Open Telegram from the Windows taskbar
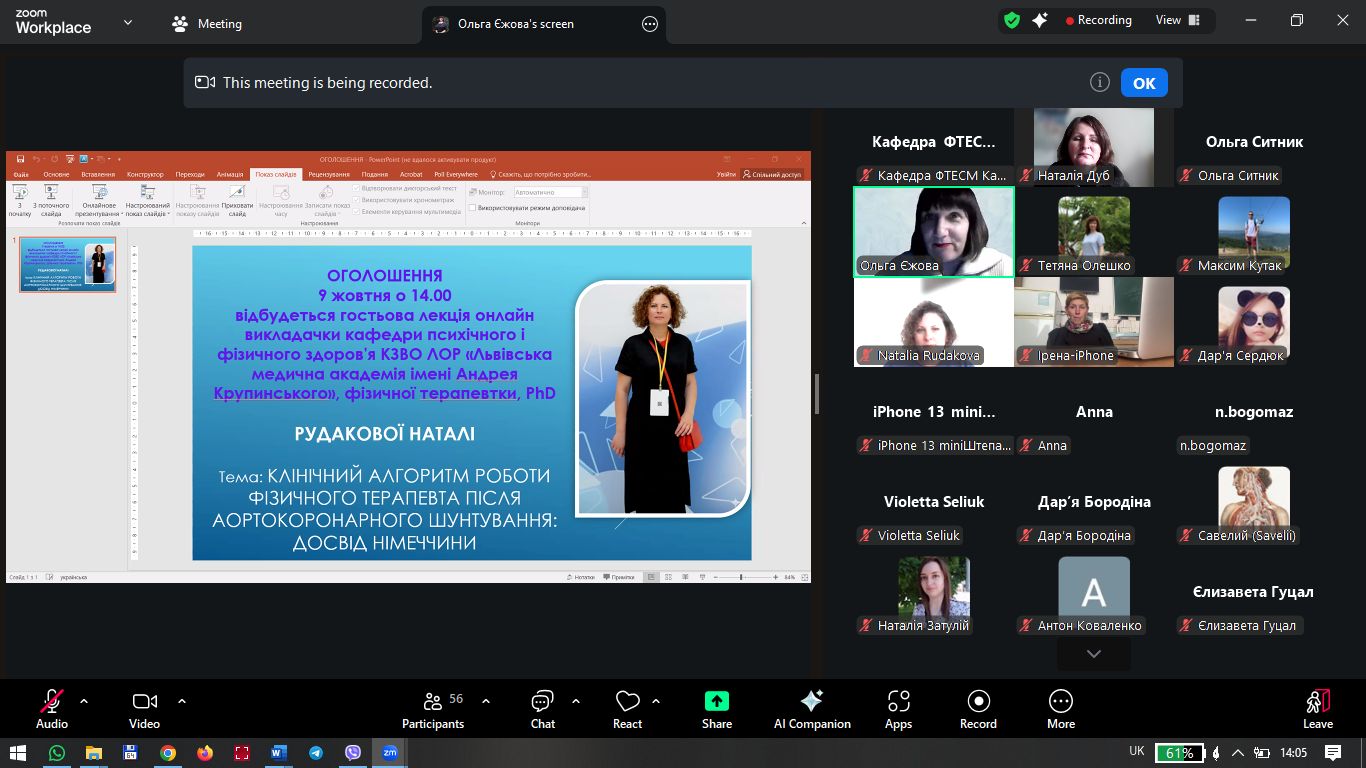 316,753
